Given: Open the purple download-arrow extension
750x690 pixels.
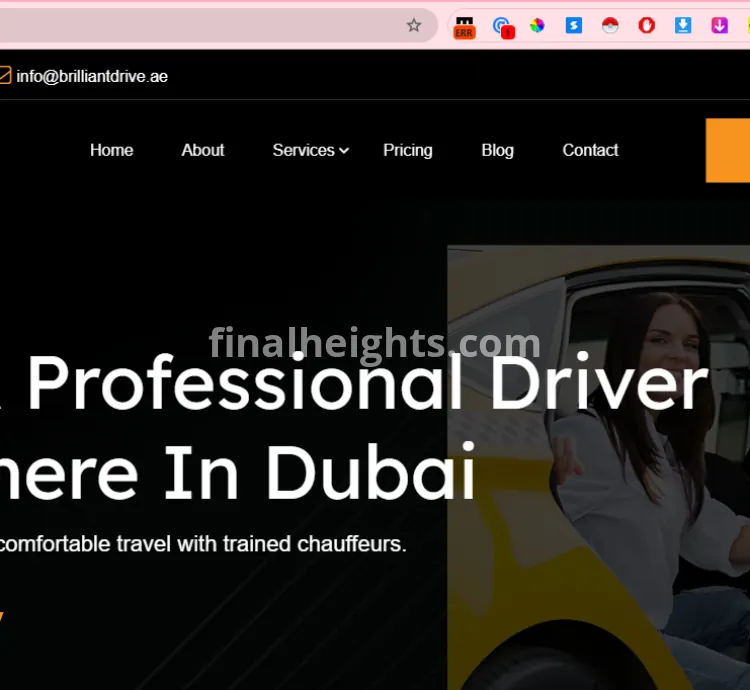Looking at the screenshot, I should [719, 25].
